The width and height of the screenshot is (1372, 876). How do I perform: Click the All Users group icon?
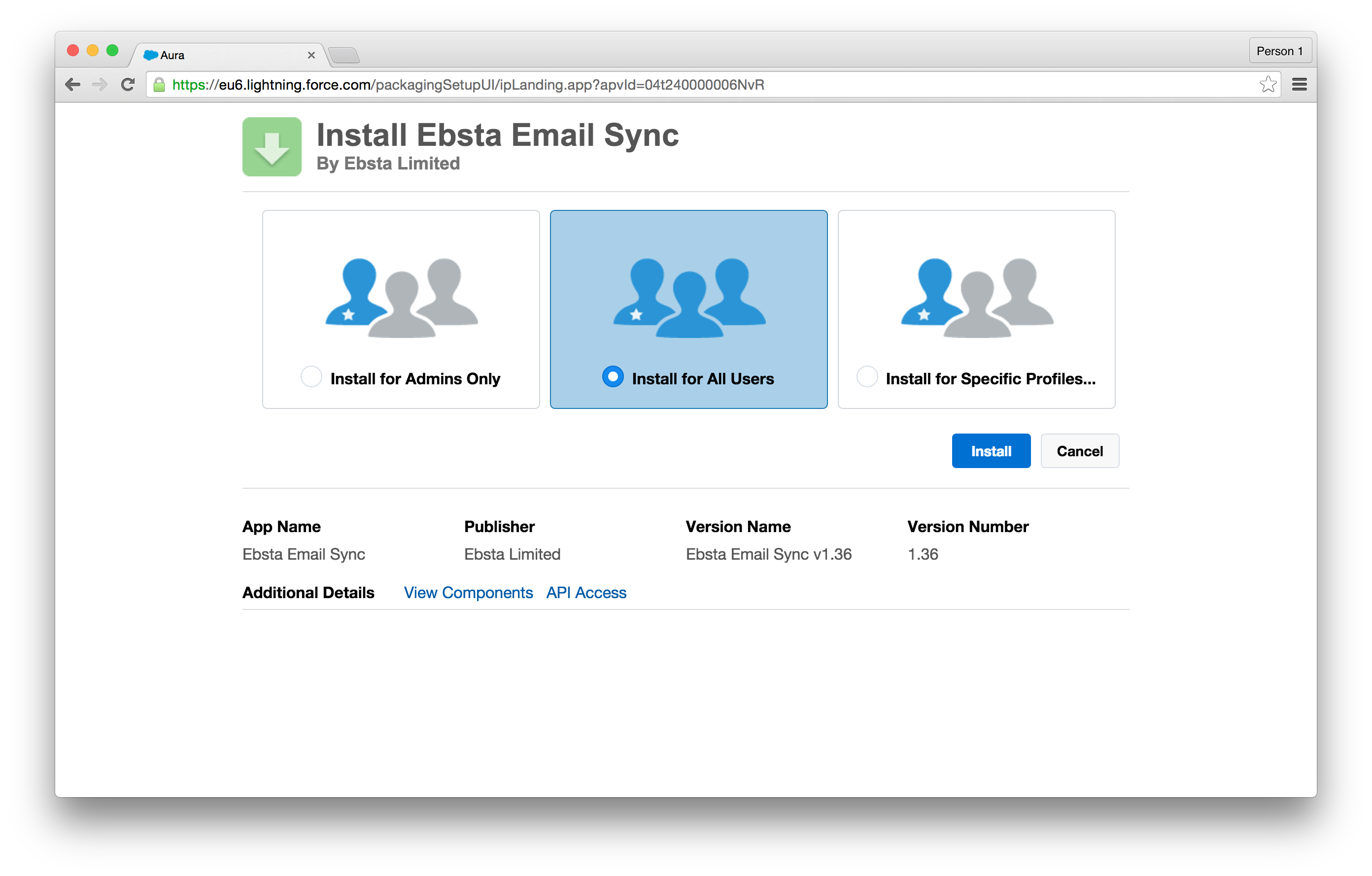[x=689, y=297]
